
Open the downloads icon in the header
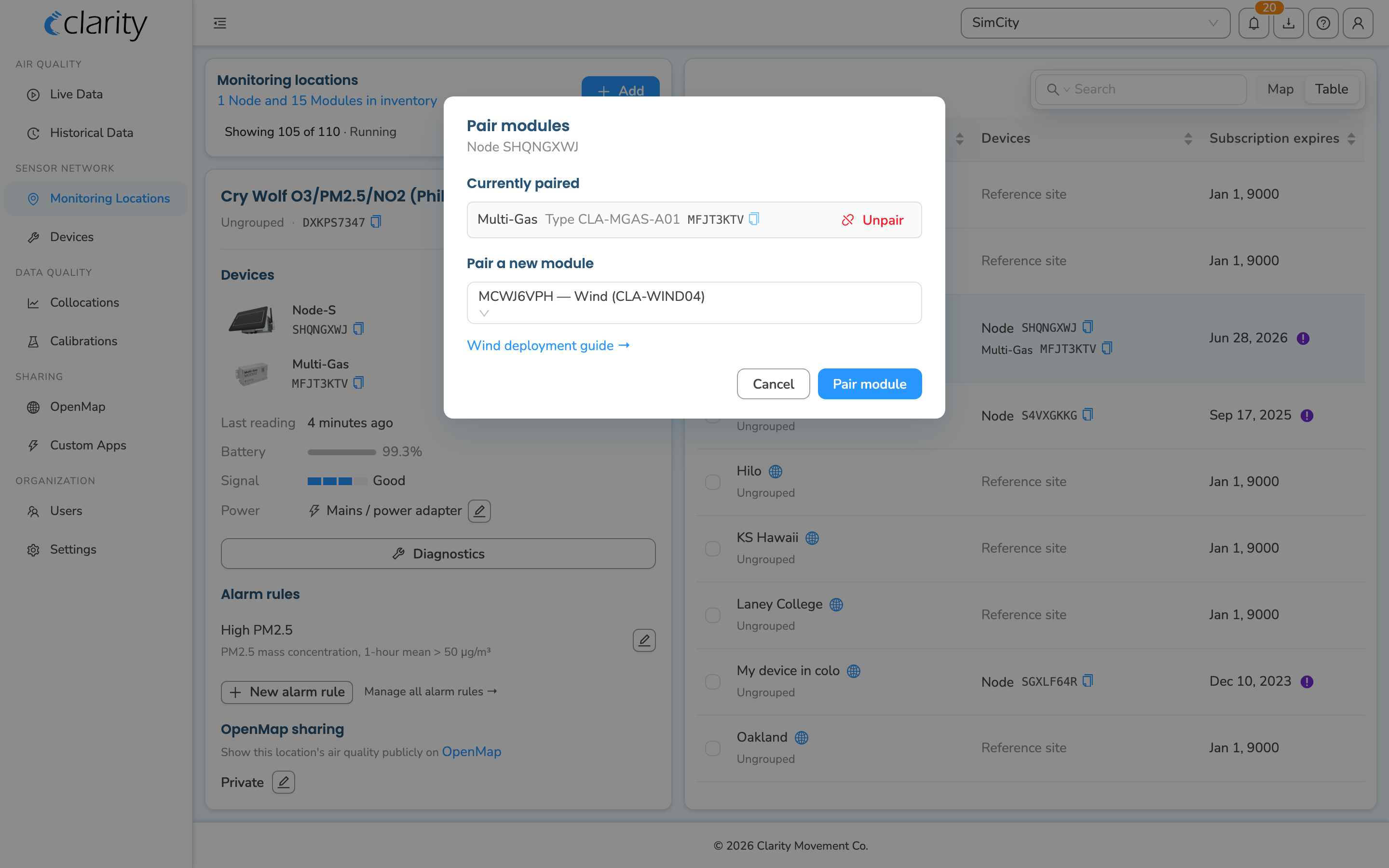(1289, 23)
